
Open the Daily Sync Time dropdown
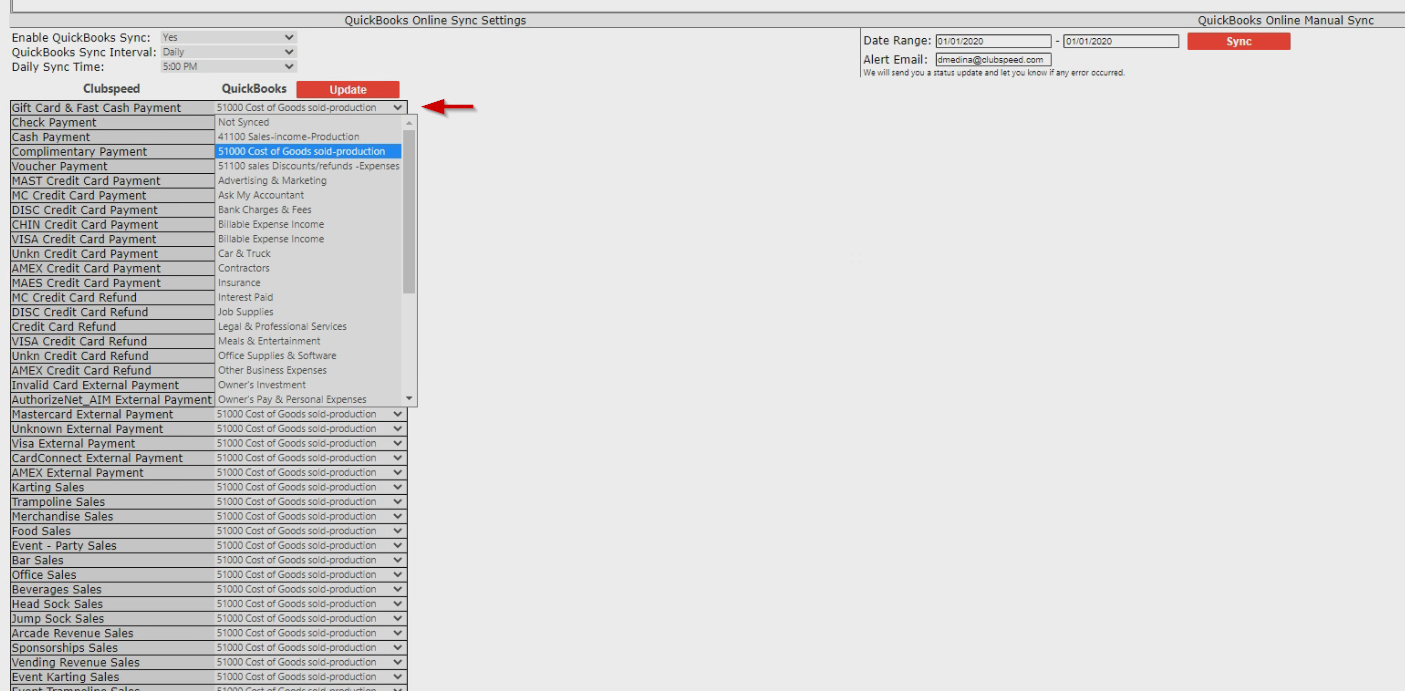(x=228, y=67)
